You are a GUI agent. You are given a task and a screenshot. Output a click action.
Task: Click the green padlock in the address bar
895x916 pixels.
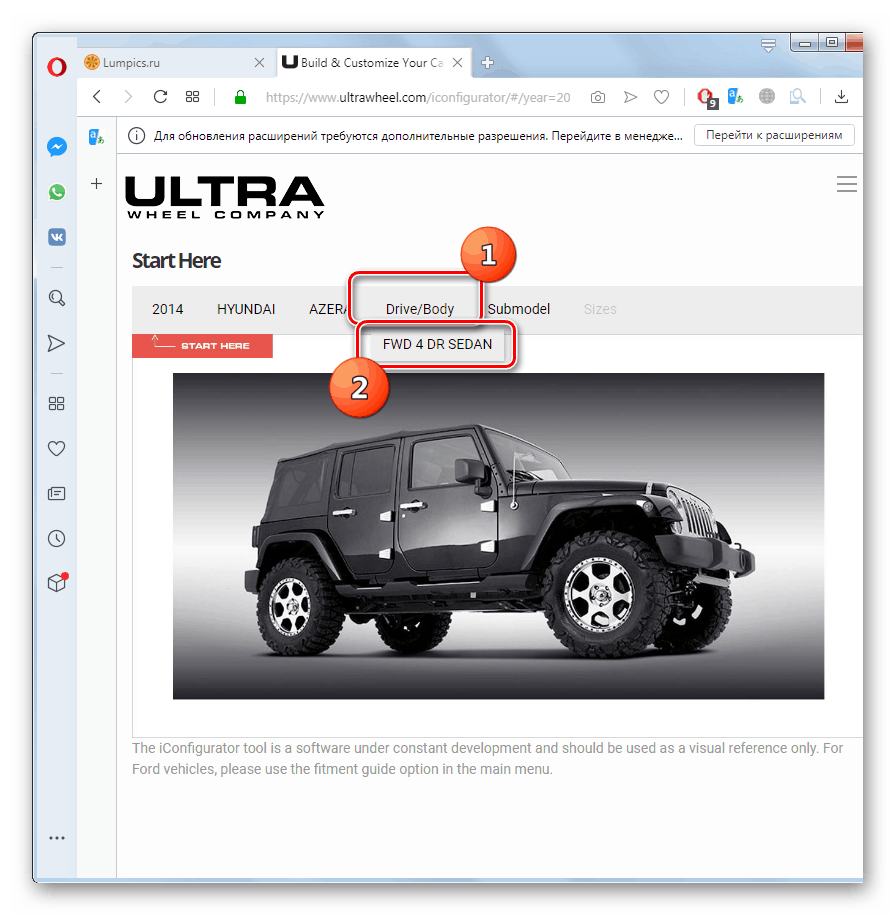pos(240,97)
